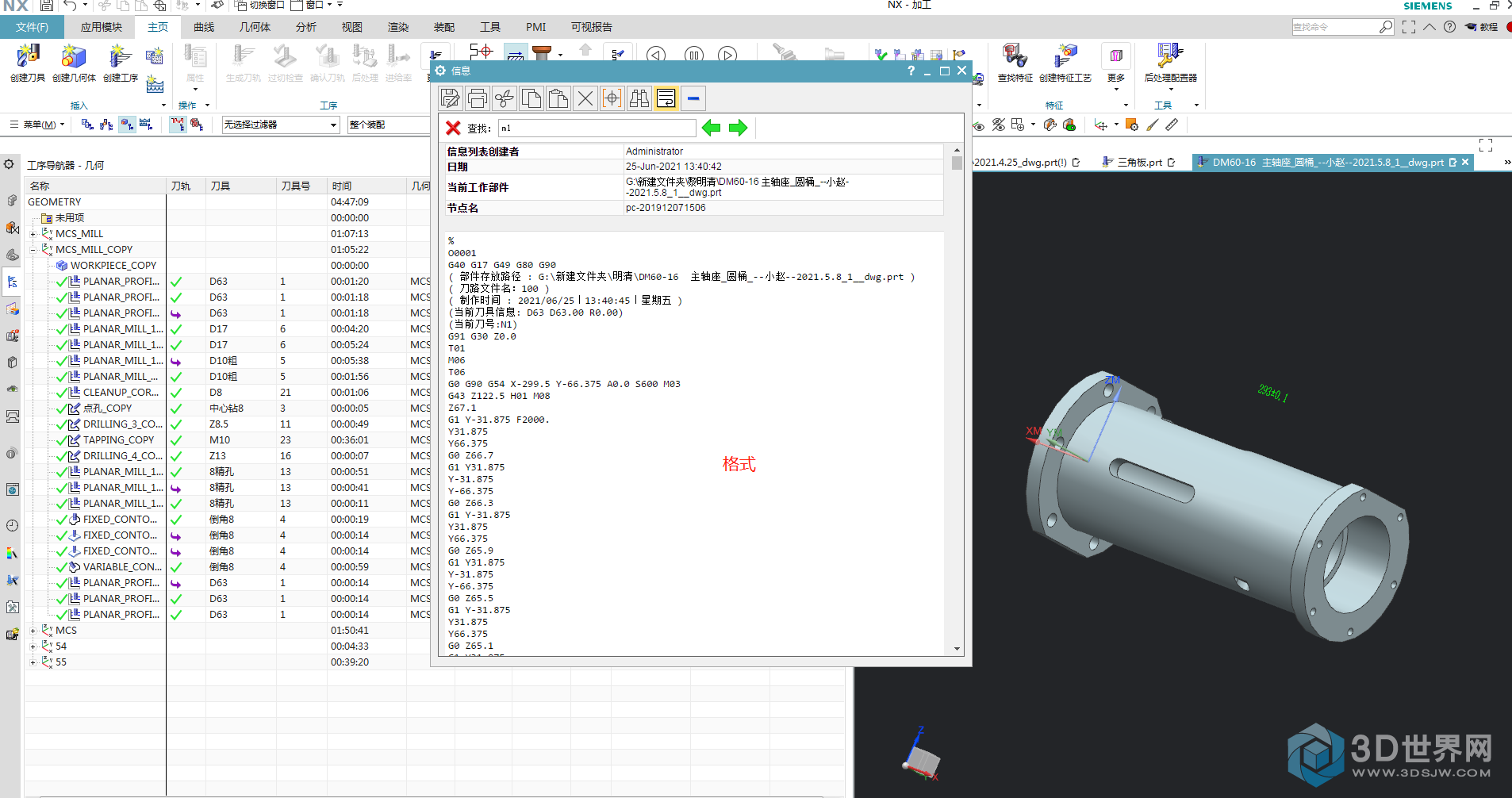Viewport: 1512px width, 798px height.
Task: Click the bracketed target icon in Info toolbar
Action: click(x=612, y=98)
